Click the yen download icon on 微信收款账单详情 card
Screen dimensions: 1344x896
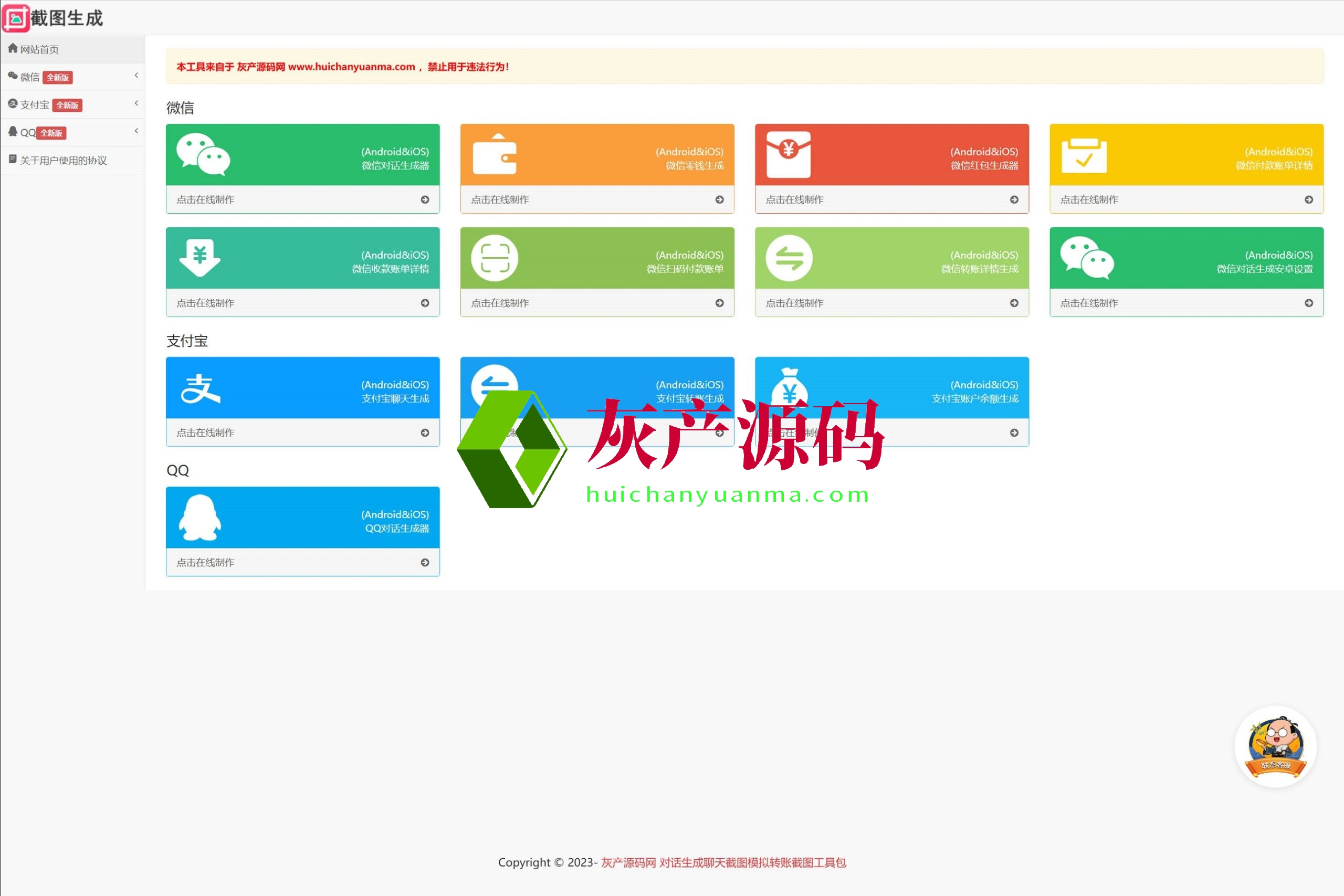pyautogui.click(x=199, y=258)
